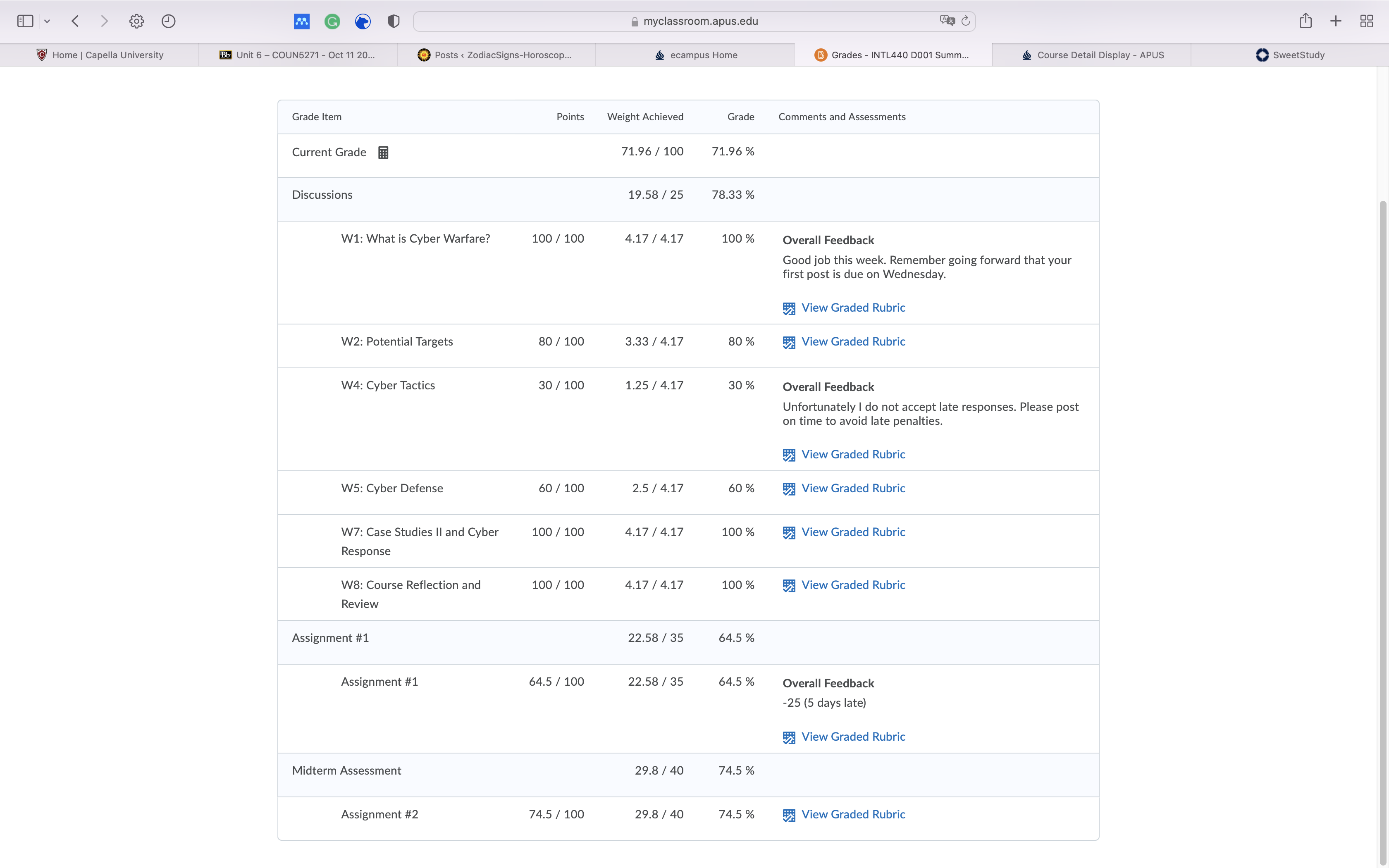Click the -25 (5 days late) feedback text
The image size is (1389, 868).
(x=824, y=703)
